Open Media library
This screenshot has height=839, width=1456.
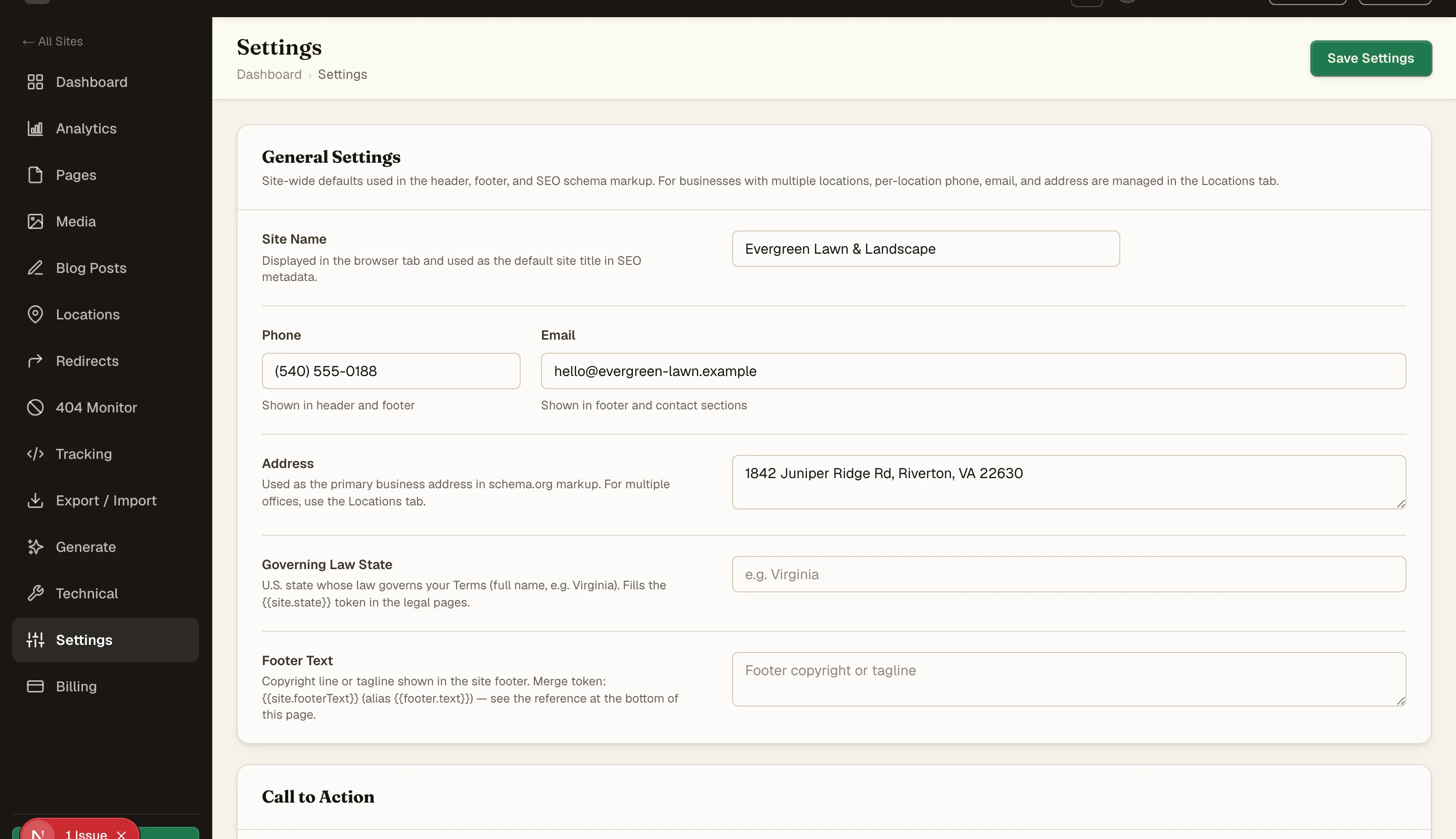click(106, 221)
